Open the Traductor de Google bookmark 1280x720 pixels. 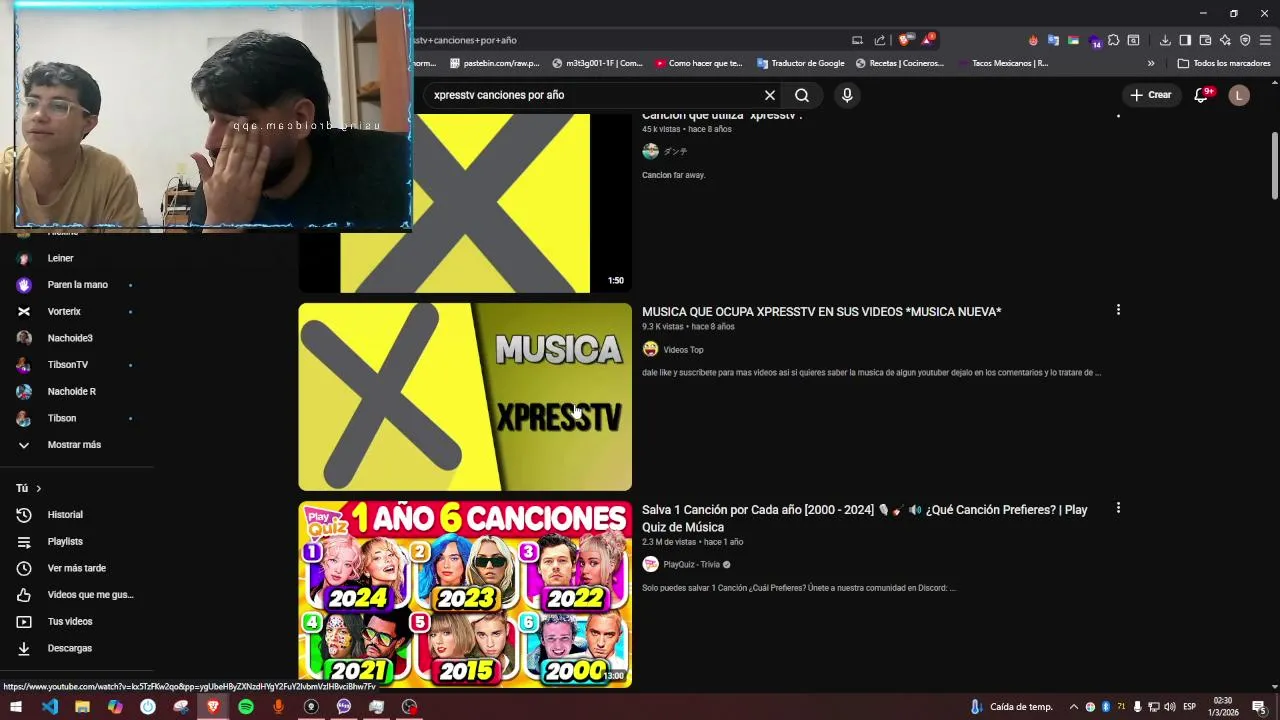[800, 63]
